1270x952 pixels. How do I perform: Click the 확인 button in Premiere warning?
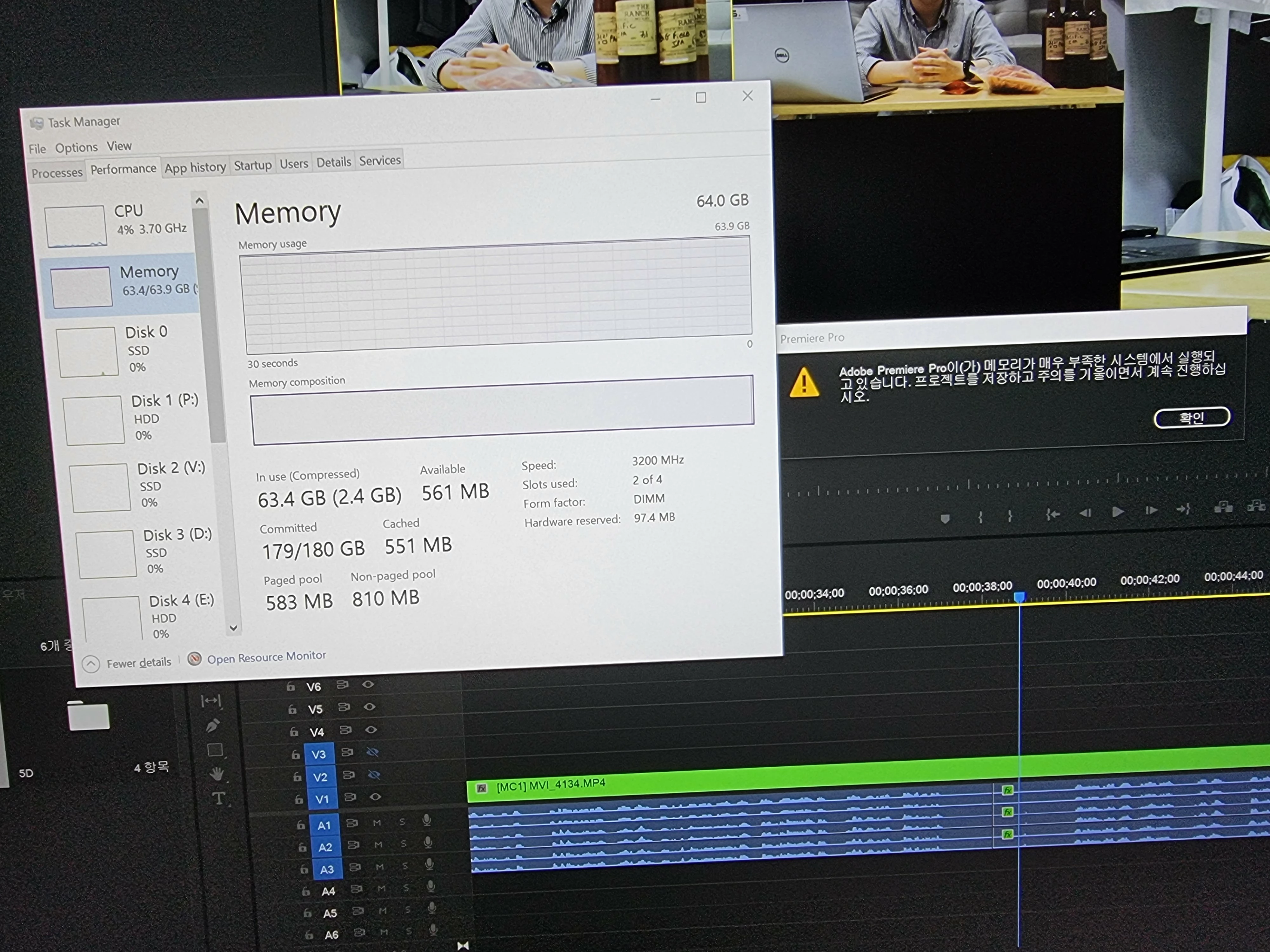pyautogui.click(x=1191, y=417)
